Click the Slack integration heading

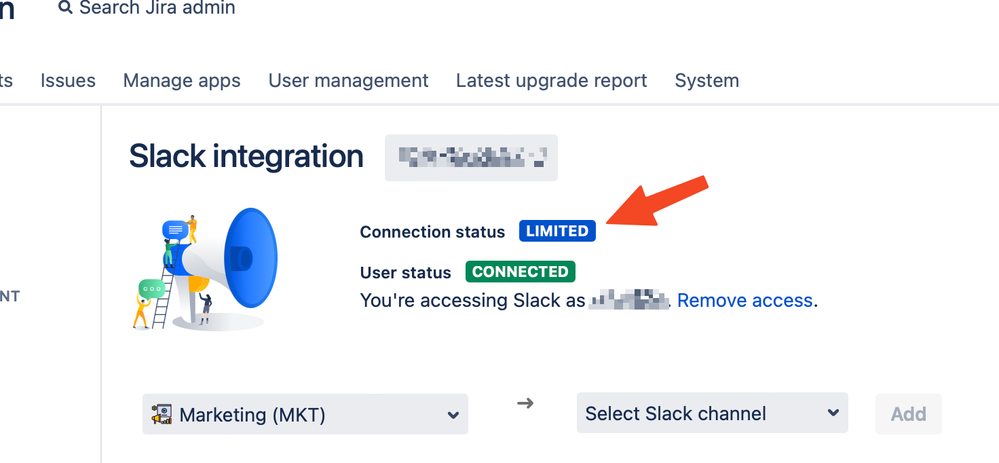[x=246, y=157]
